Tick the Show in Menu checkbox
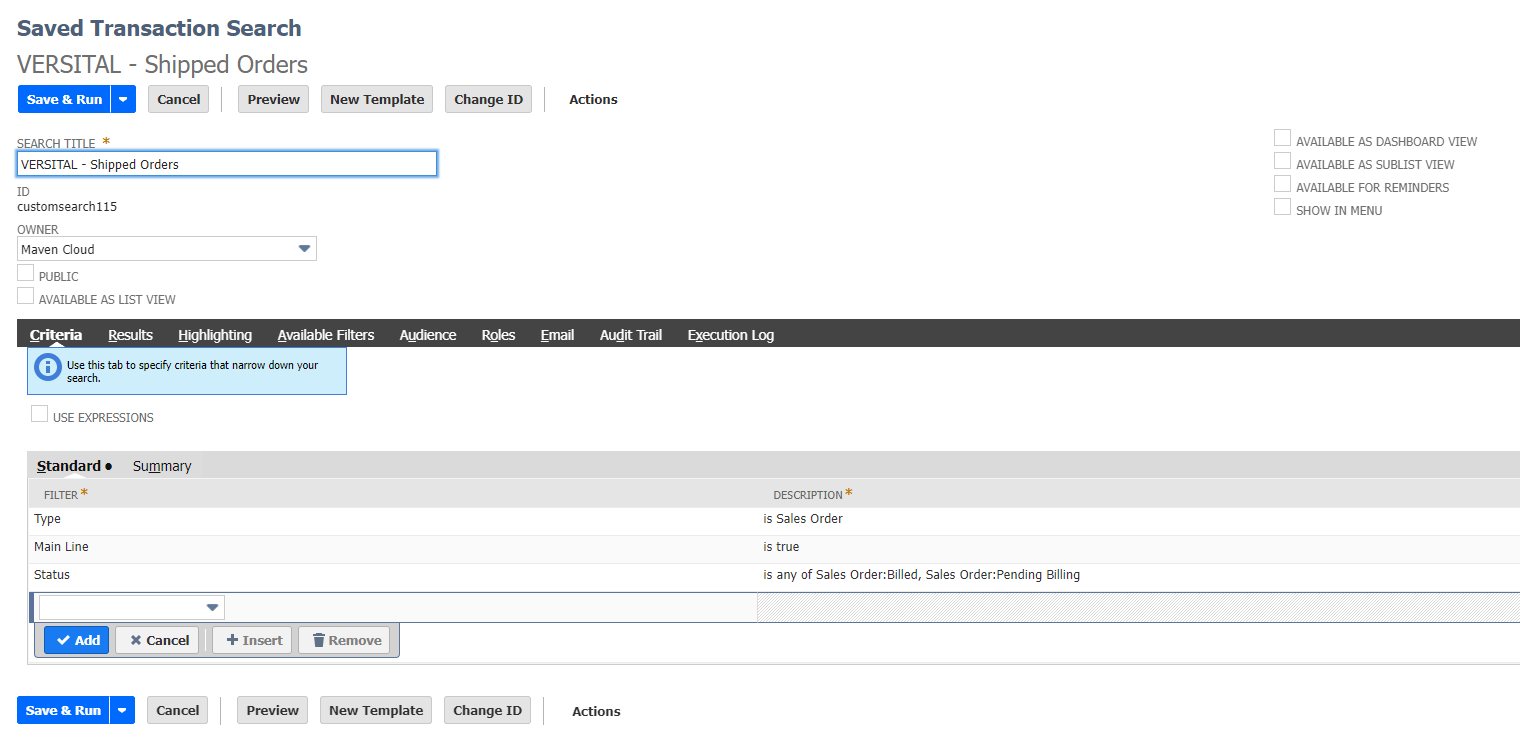Image resolution: width=1520 pixels, height=744 pixels. [x=1282, y=207]
